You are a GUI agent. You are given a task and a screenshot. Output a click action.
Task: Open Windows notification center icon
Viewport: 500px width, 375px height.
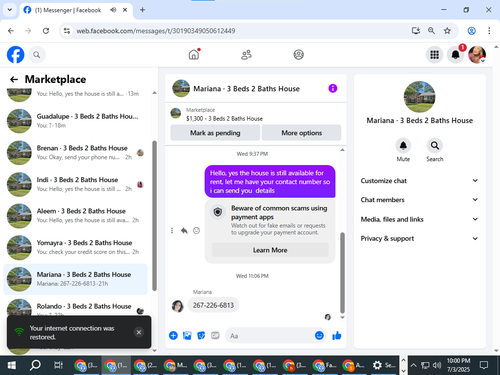tap(484, 365)
